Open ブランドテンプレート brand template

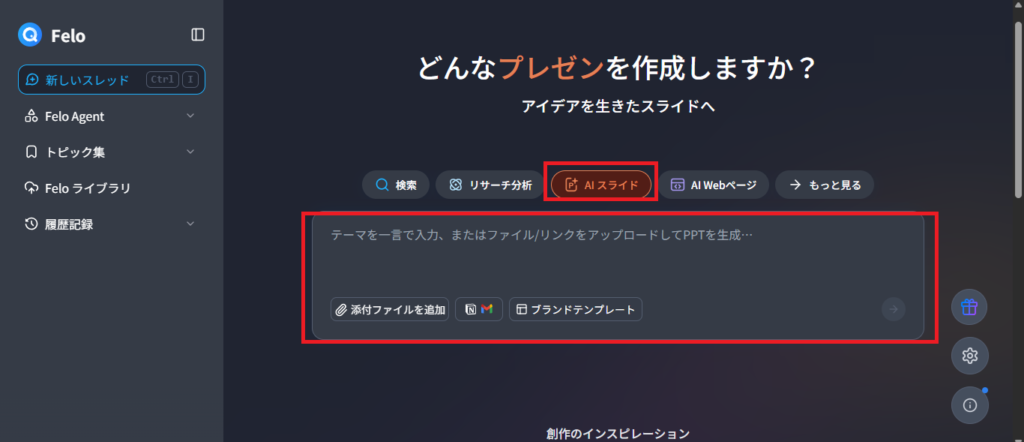click(x=575, y=309)
